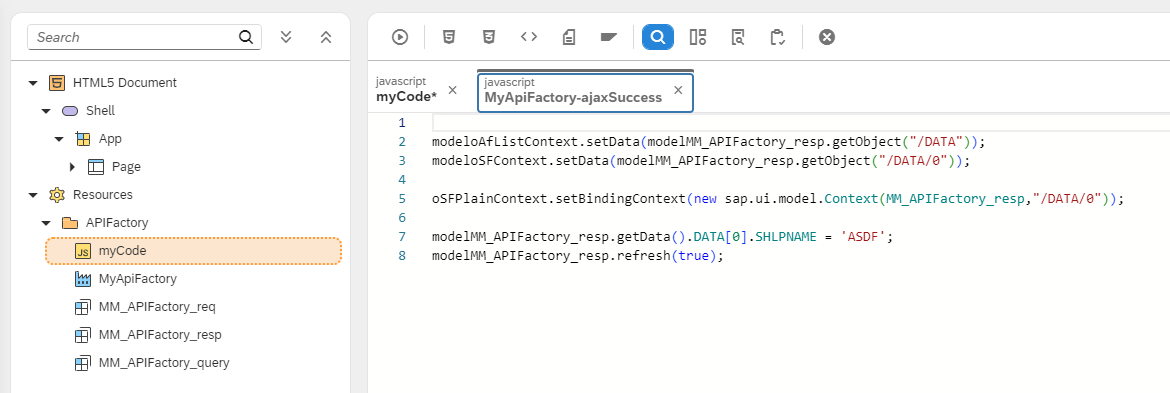The width and height of the screenshot is (1170, 393).
Task: Click the factory icon beside MyApiFactory
Action: (83, 279)
